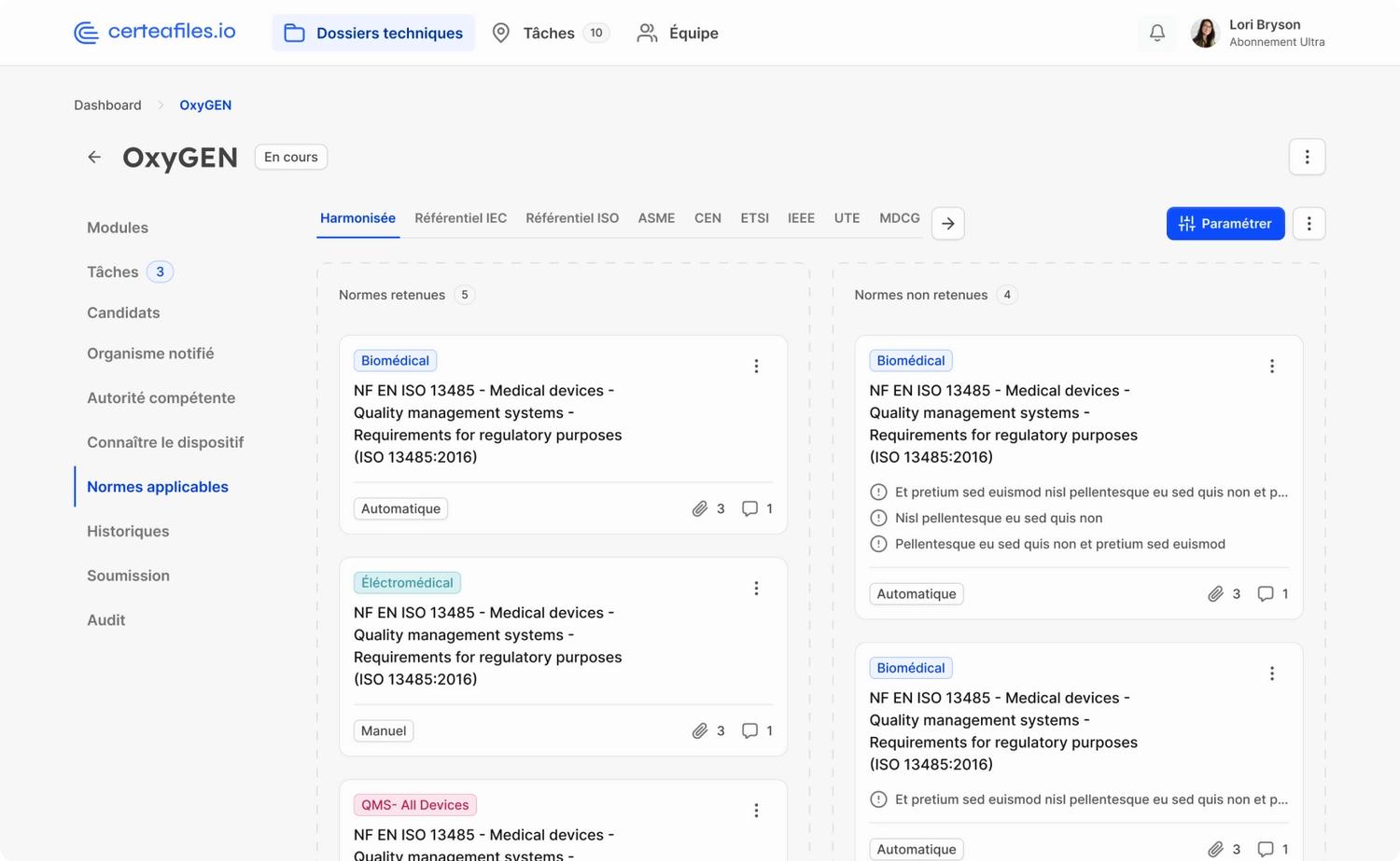Select the ASME tab
This screenshot has width=1400, height=861.
[656, 218]
